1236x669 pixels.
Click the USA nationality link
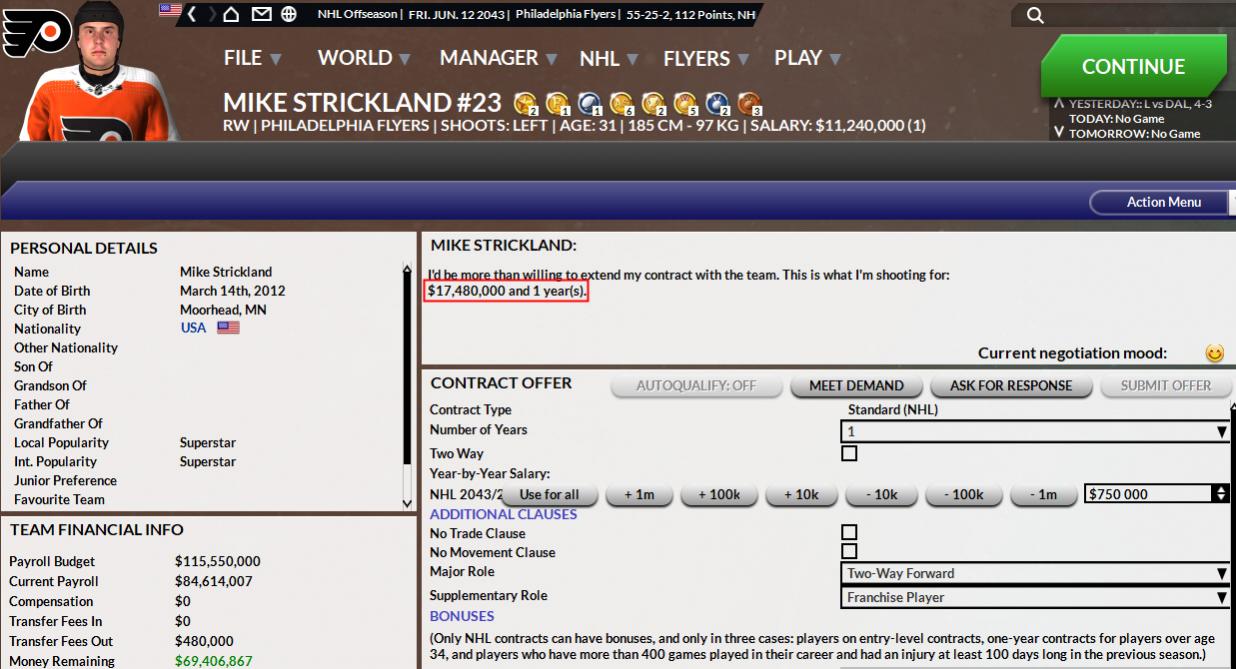click(x=193, y=328)
